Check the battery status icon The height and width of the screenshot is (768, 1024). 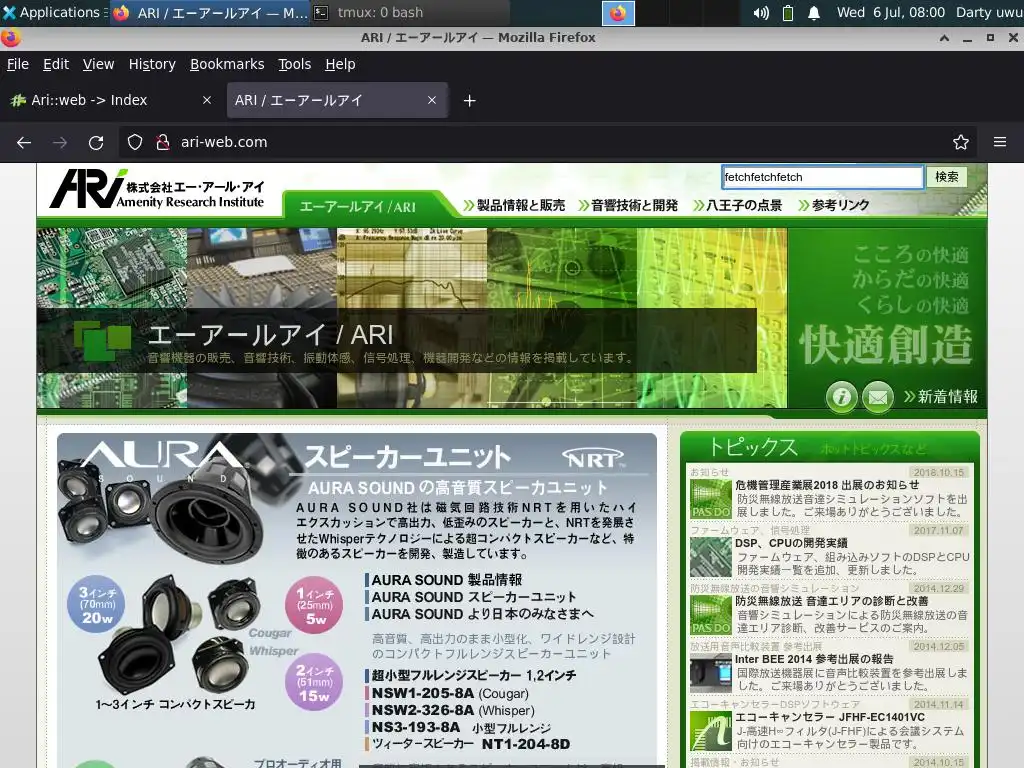[788, 13]
